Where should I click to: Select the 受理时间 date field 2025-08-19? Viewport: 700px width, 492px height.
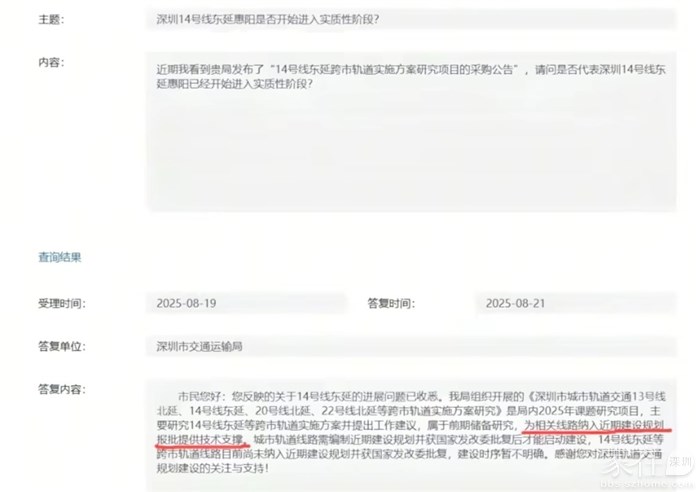tap(246, 304)
